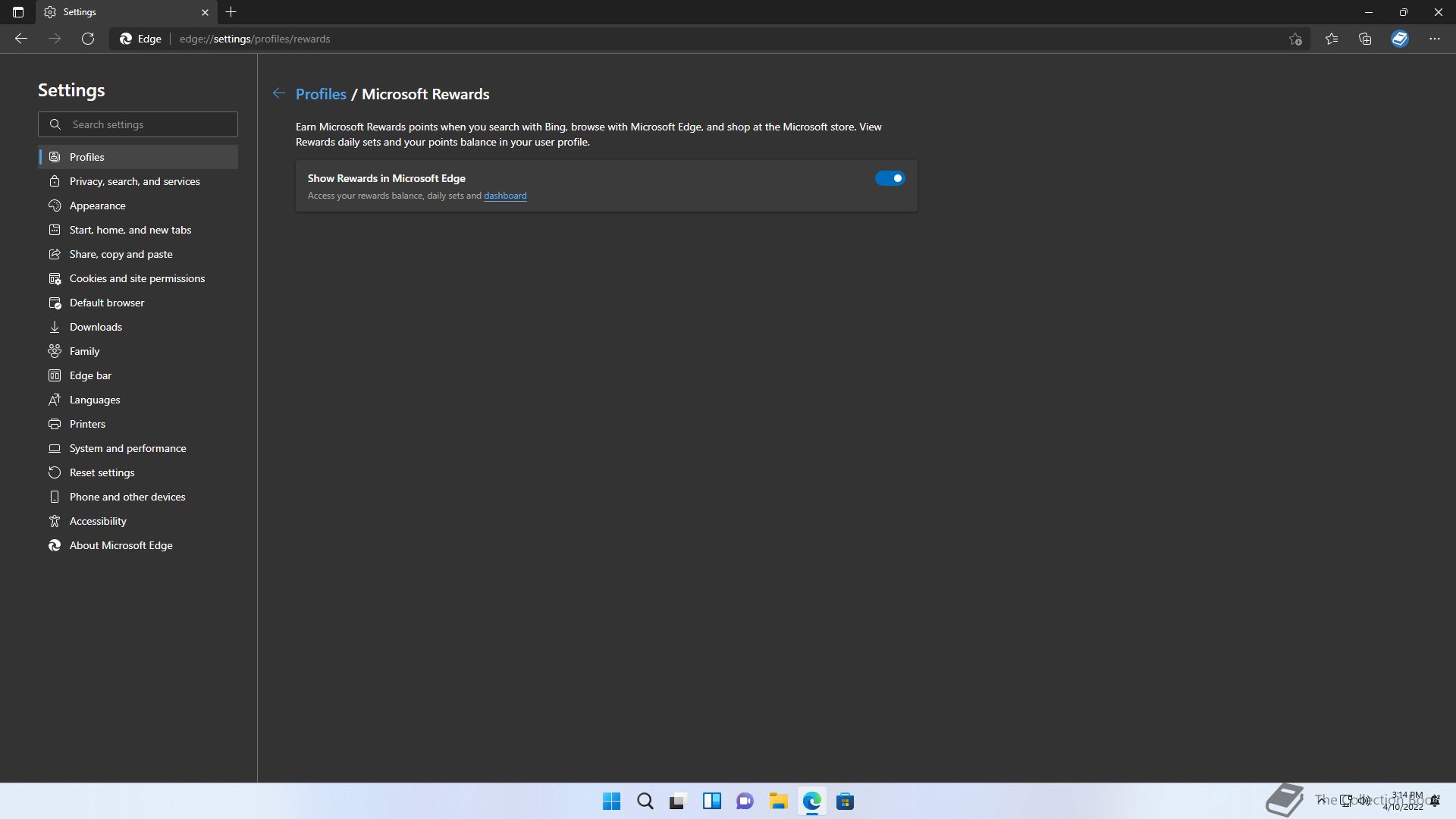Select Profiles in settings sidebar

pyautogui.click(x=138, y=157)
